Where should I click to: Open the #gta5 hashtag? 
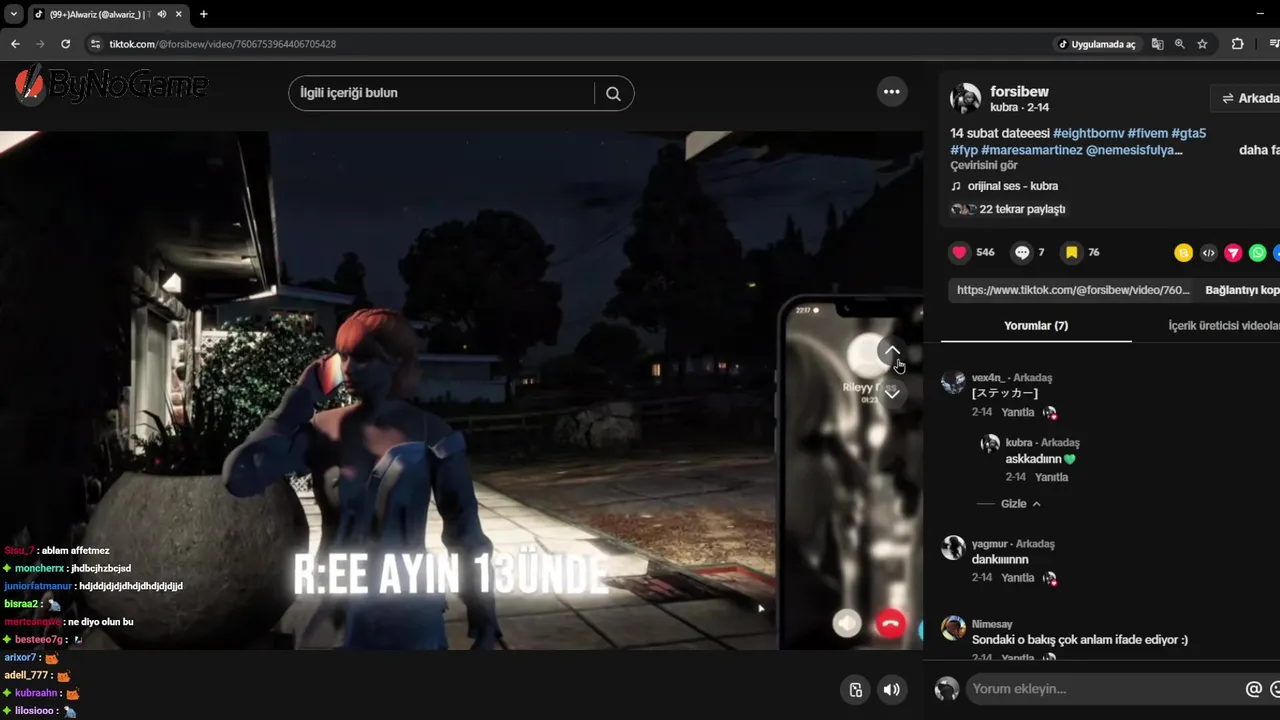coord(1188,133)
